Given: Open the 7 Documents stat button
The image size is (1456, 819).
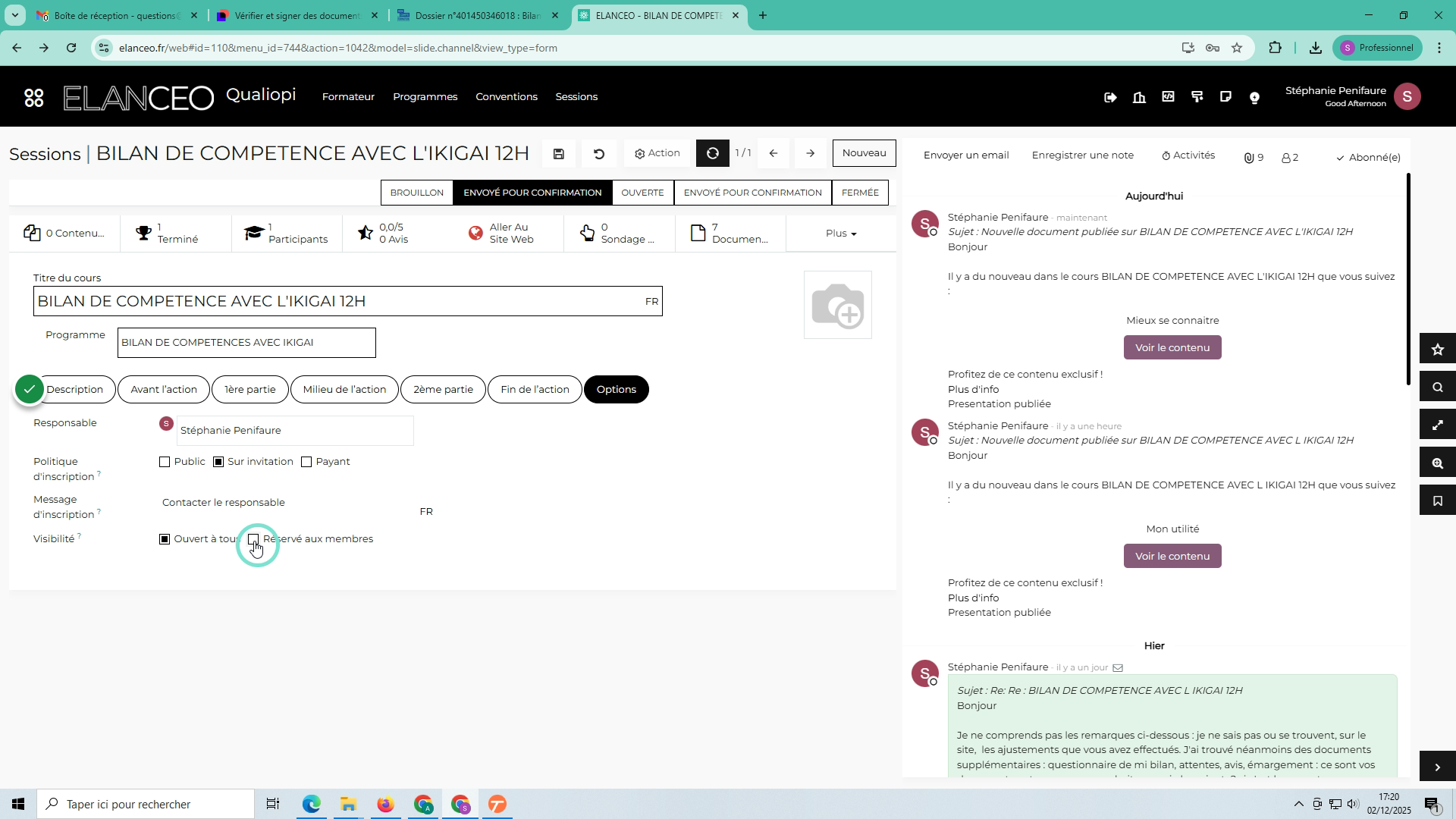Looking at the screenshot, I should click(x=730, y=234).
